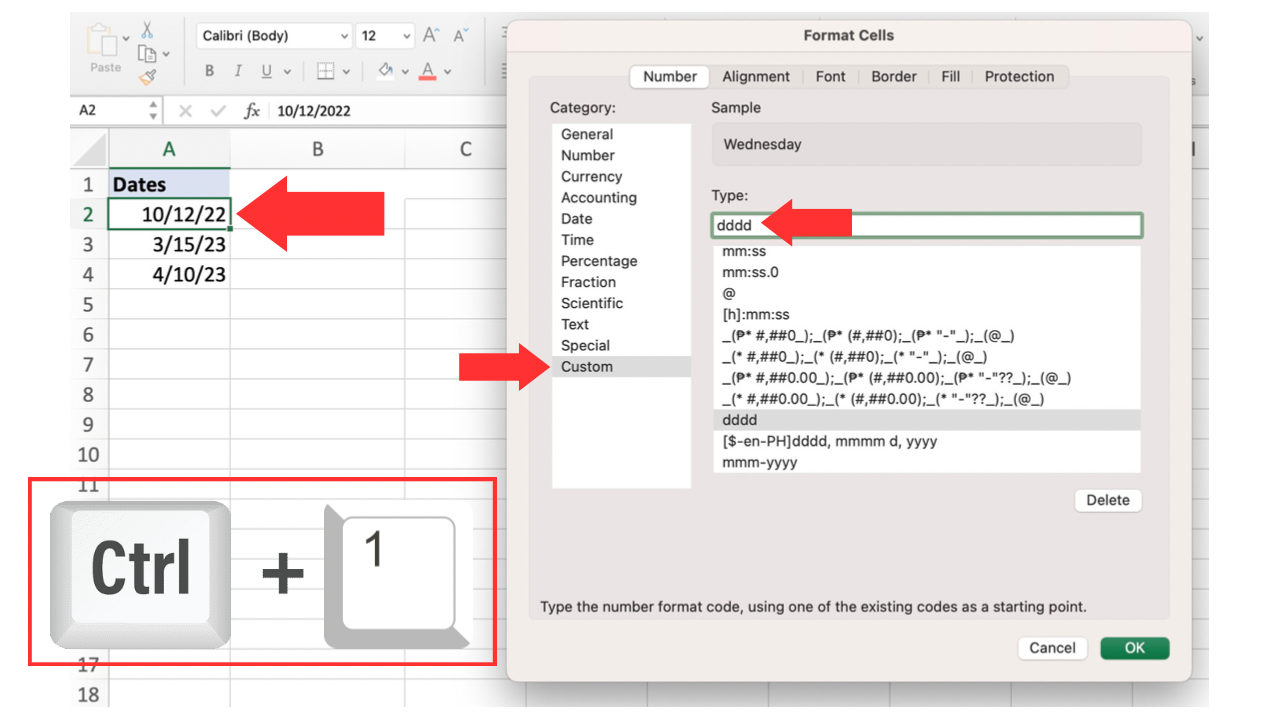Select the Custom category
The image size is (1280, 720).
621,367
